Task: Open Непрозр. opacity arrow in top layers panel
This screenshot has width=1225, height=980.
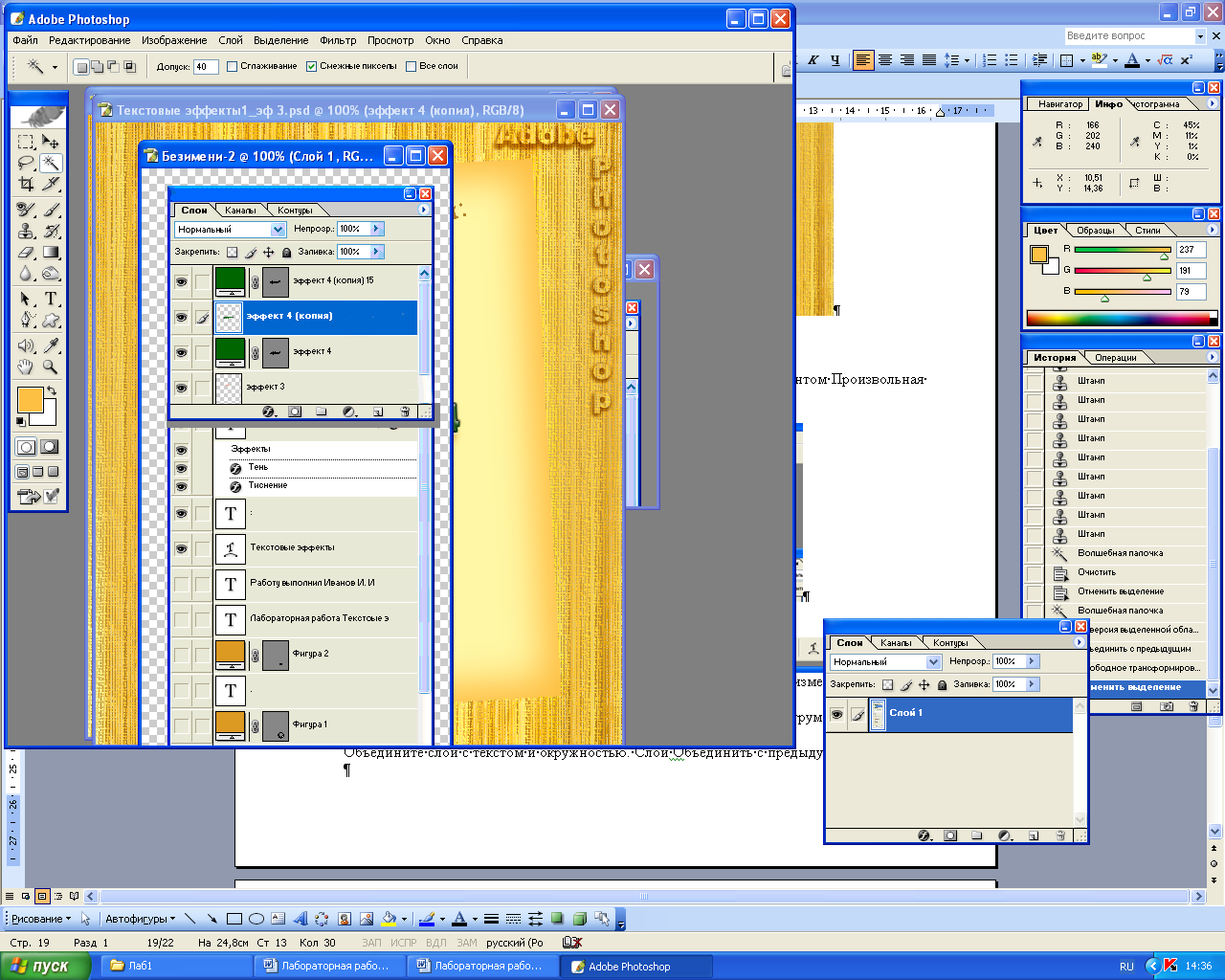Action: pos(377,229)
